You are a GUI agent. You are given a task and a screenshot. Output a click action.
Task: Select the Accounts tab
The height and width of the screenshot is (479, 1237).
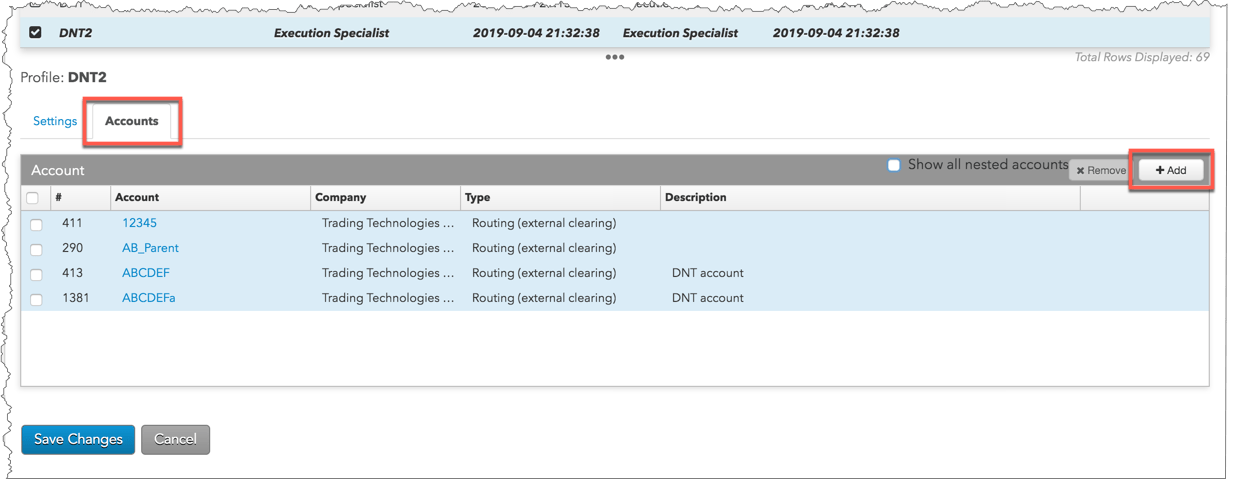132,121
